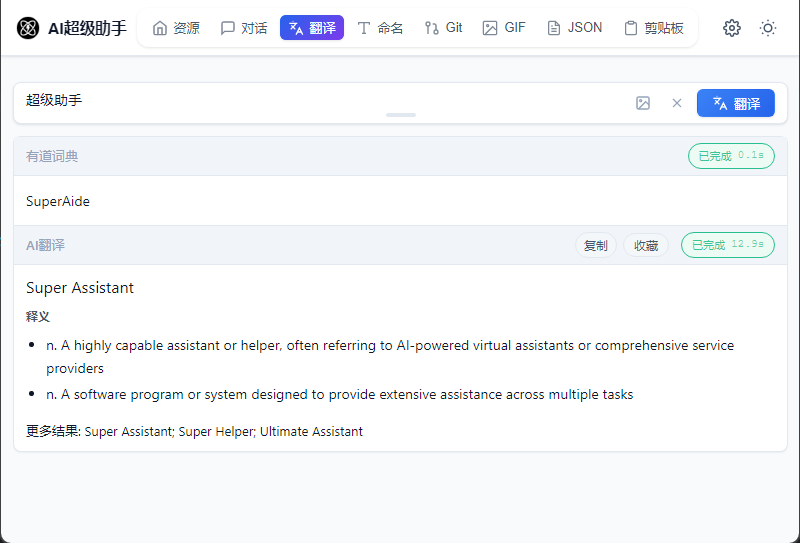
Task: Open the GIF tool tab
Action: point(504,28)
